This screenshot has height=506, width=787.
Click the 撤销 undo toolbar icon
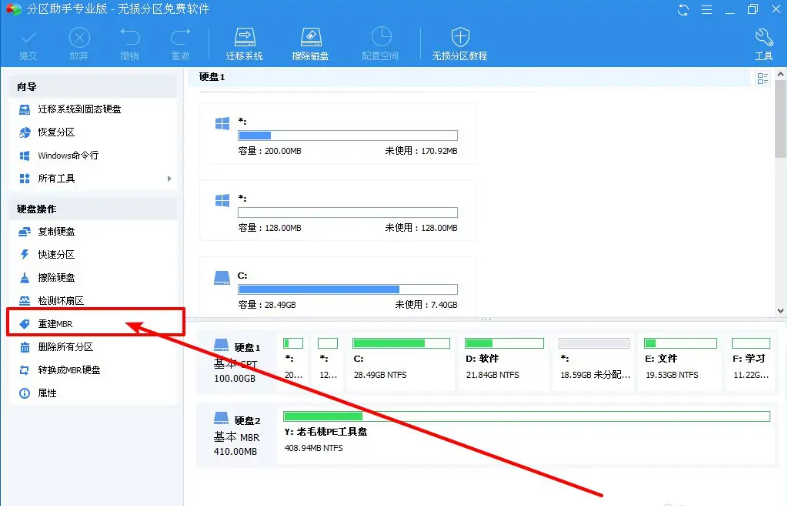pos(129,44)
